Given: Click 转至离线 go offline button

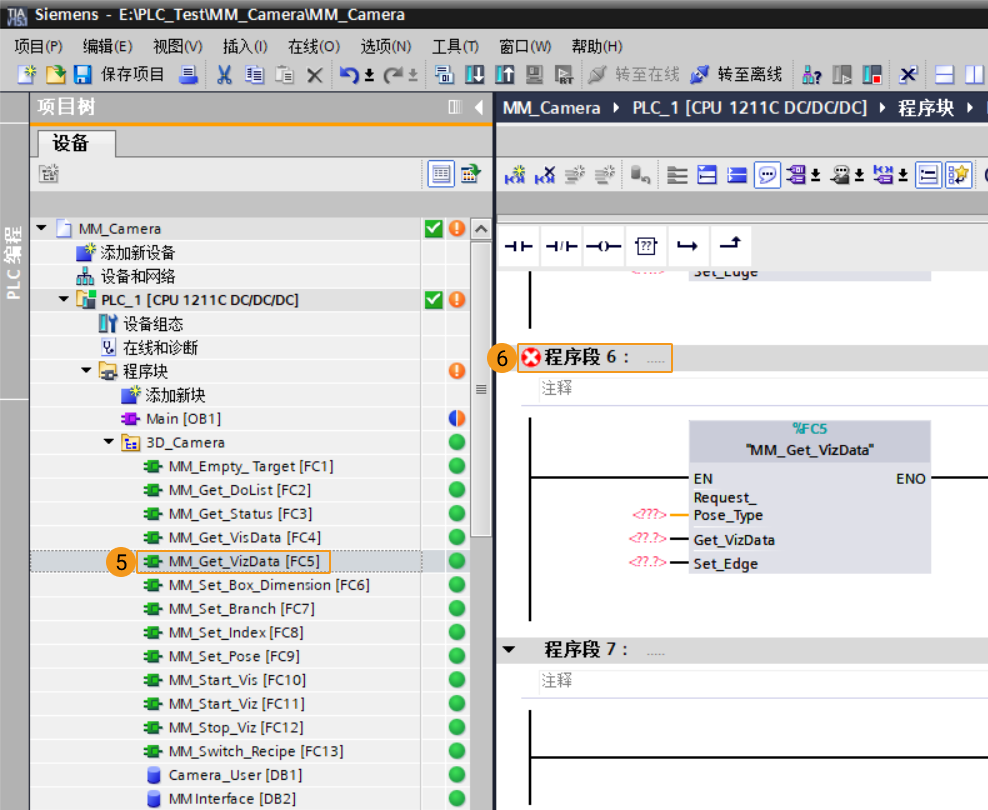Looking at the screenshot, I should (x=736, y=75).
